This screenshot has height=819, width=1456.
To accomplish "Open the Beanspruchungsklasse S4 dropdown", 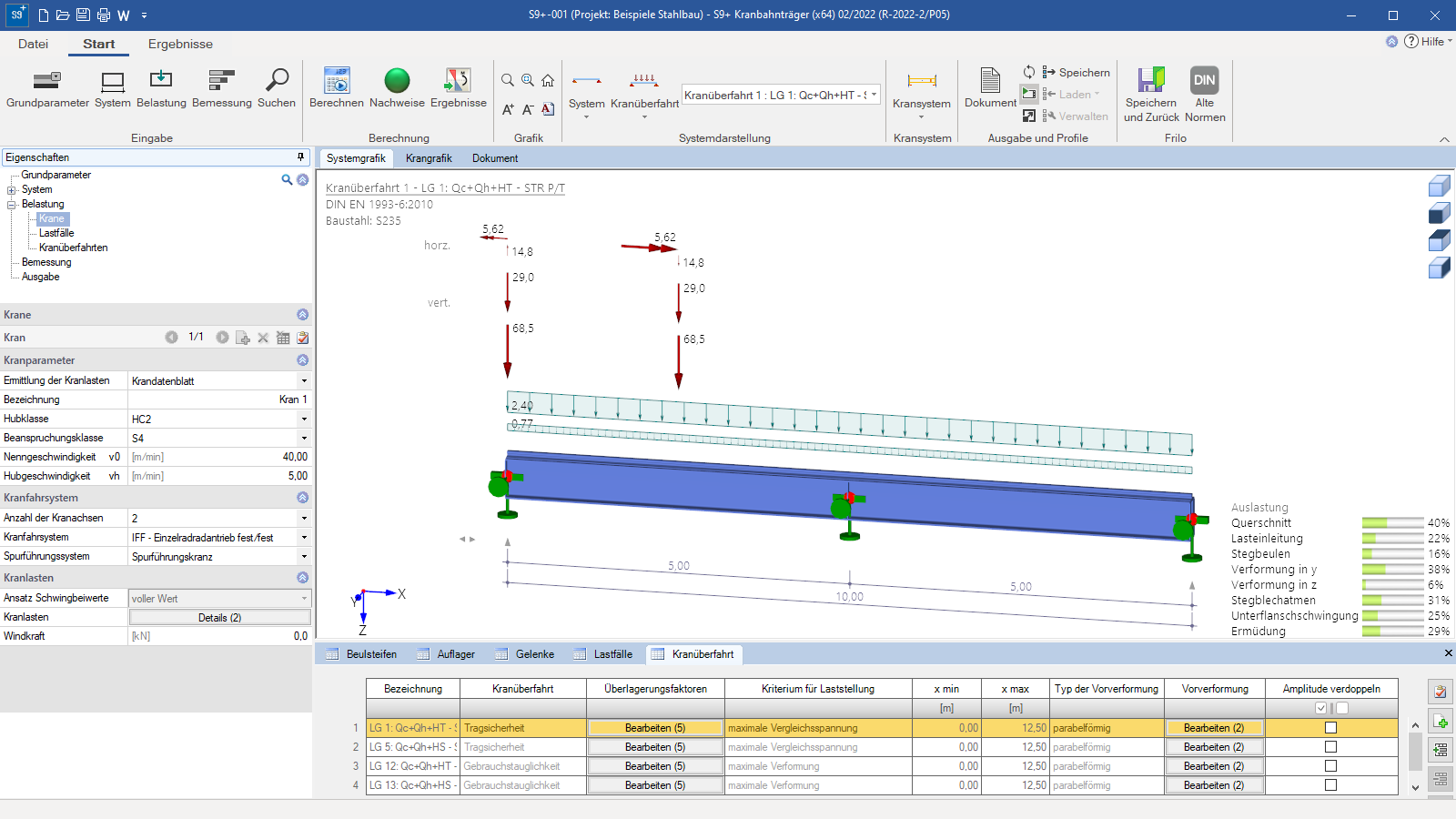I will (304, 439).
